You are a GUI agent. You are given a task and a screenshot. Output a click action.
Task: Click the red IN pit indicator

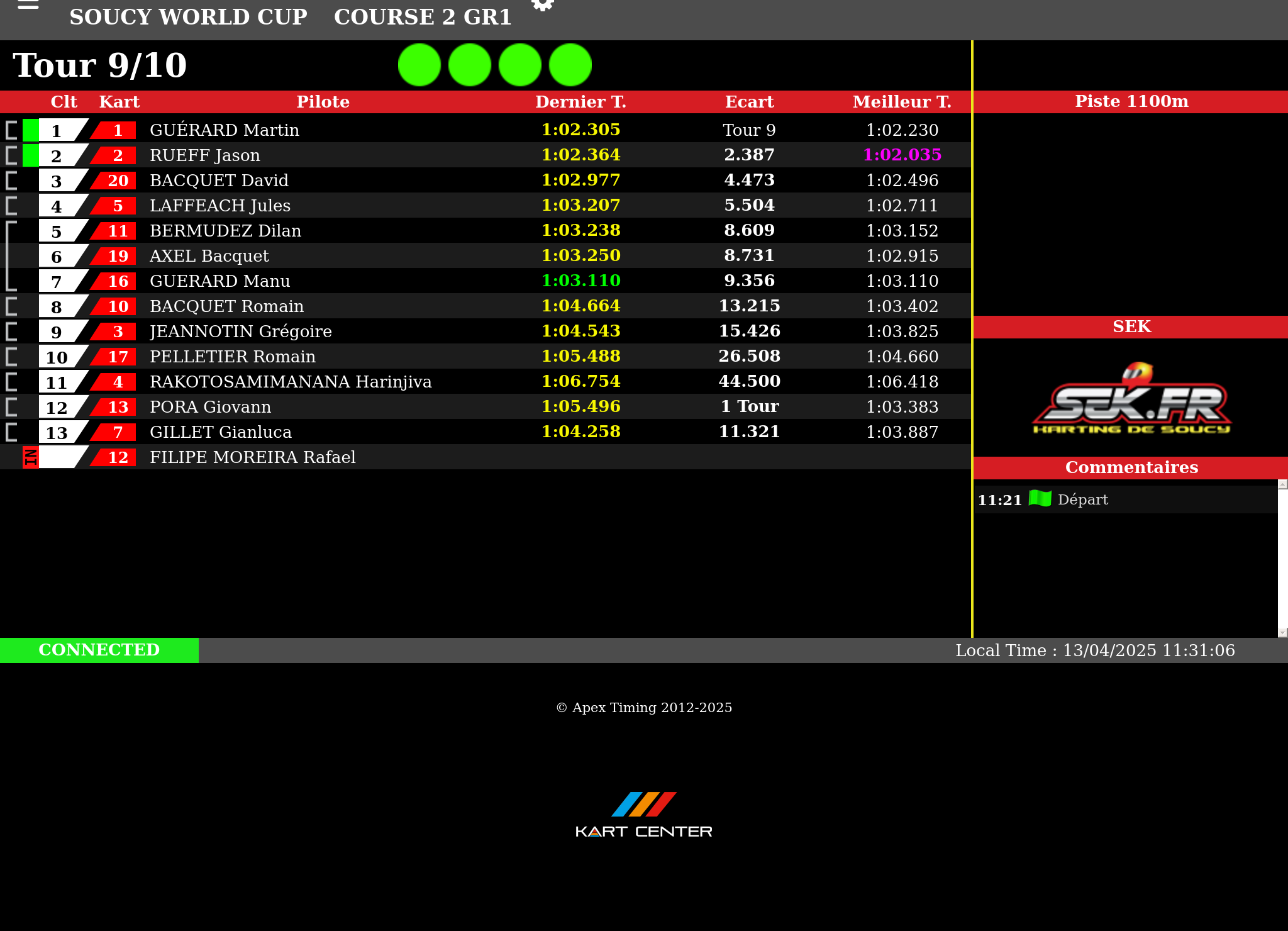pos(30,457)
